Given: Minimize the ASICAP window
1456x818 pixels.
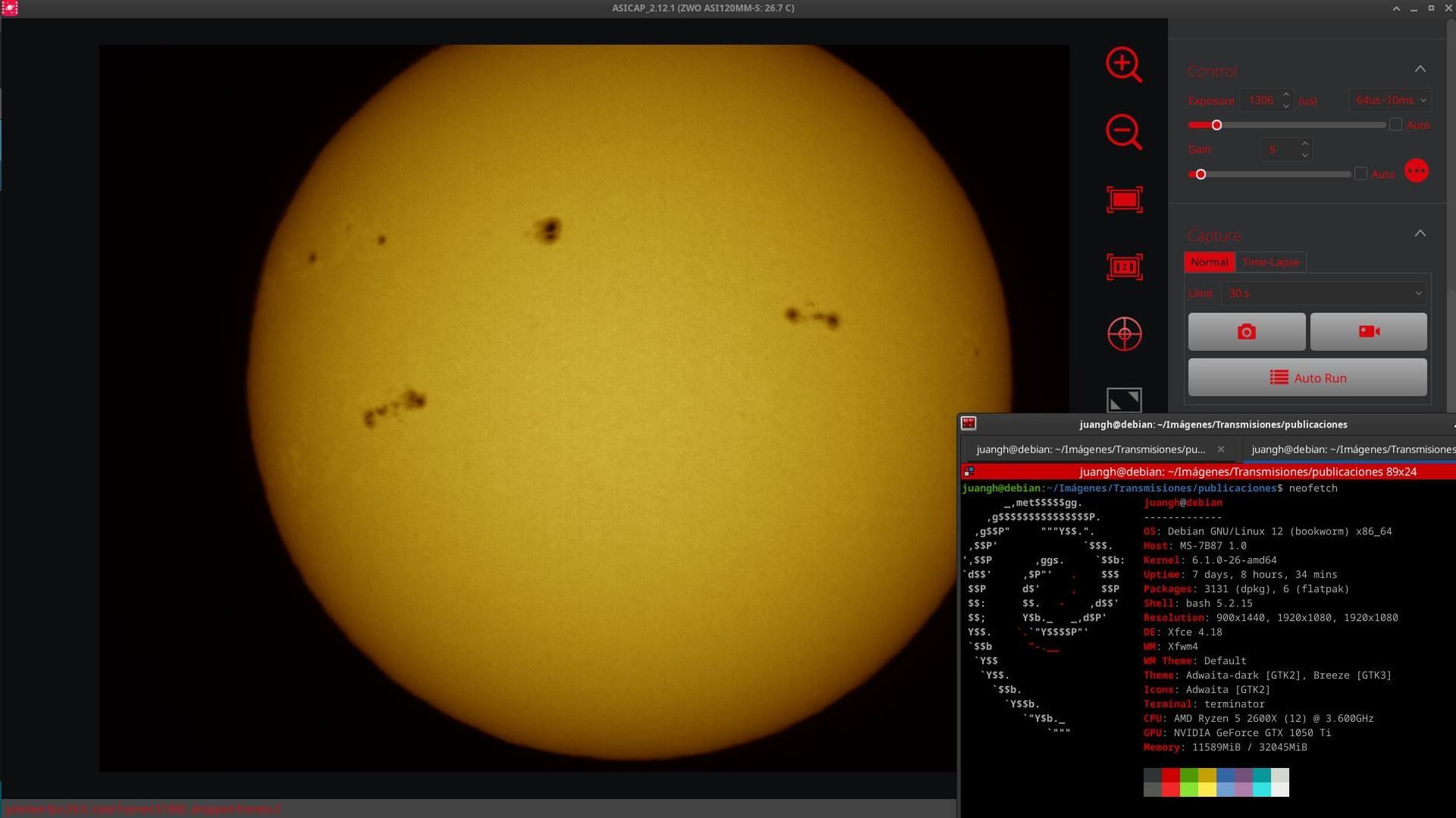Looking at the screenshot, I should (x=1414, y=8).
